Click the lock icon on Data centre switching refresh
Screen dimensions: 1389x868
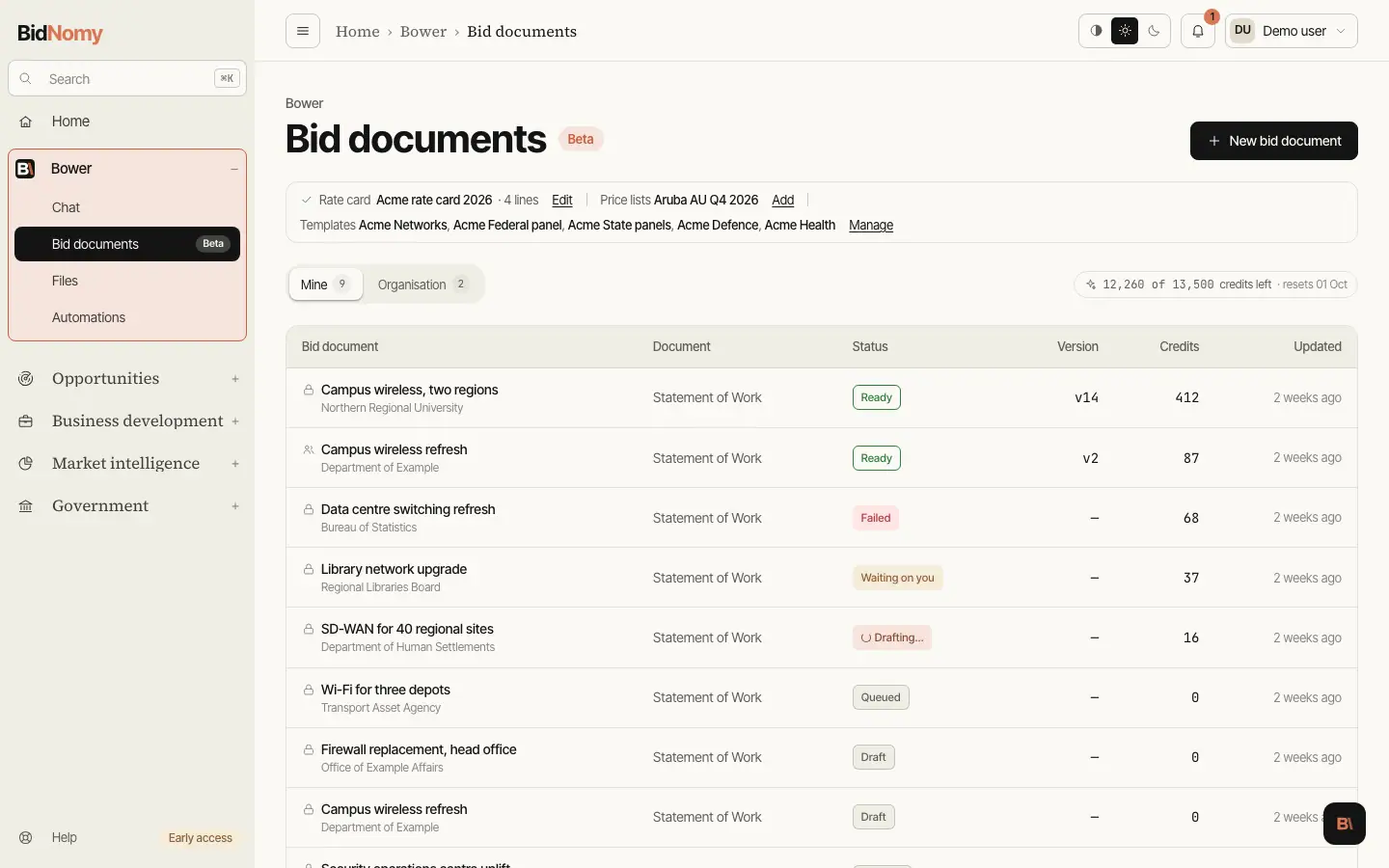309,509
